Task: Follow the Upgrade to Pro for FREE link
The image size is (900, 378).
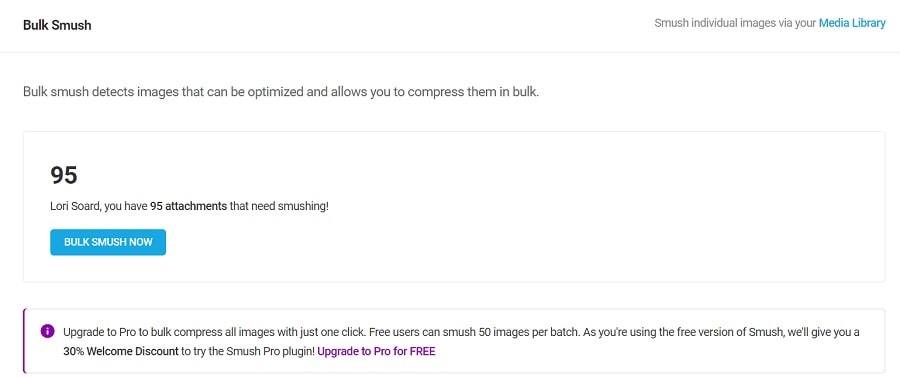Action: [376, 351]
